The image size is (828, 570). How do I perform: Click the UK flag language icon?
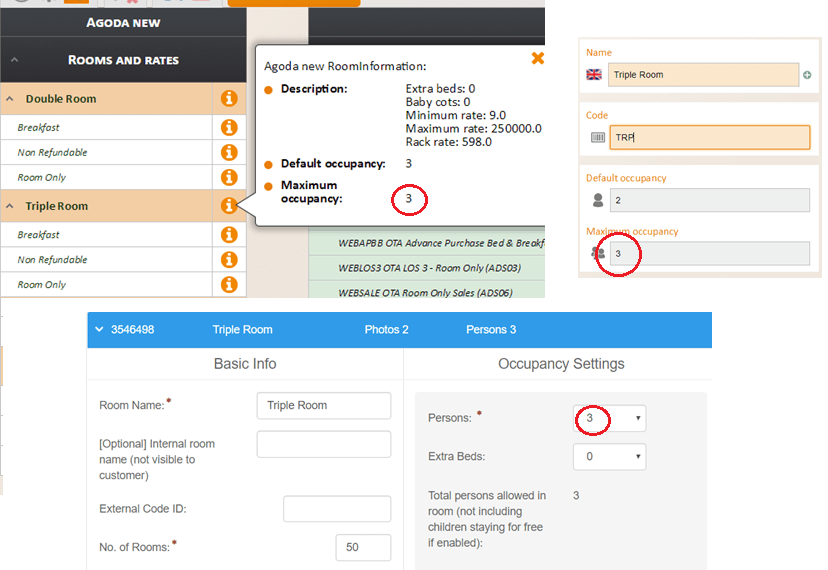[x=594, y=74]
